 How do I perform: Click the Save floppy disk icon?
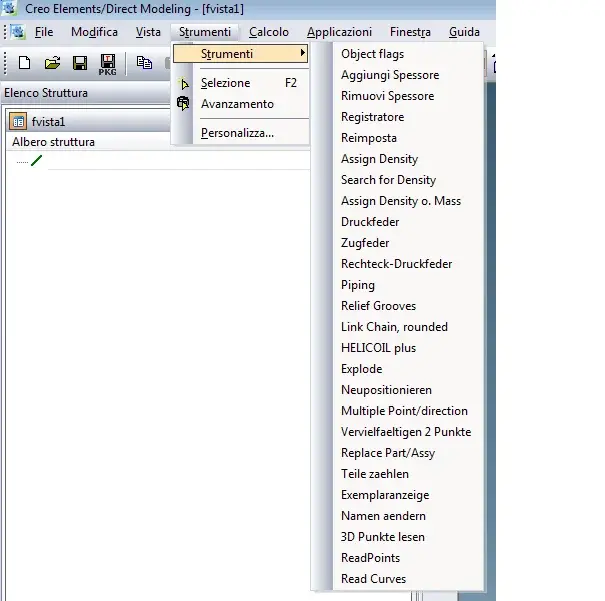80,63
